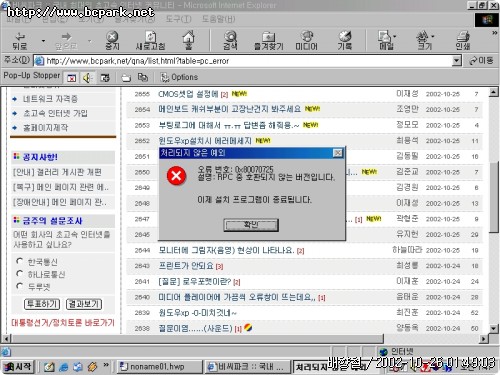Click the page icon in the address bar
Screen dimensions: 500x375
[39, 61]
